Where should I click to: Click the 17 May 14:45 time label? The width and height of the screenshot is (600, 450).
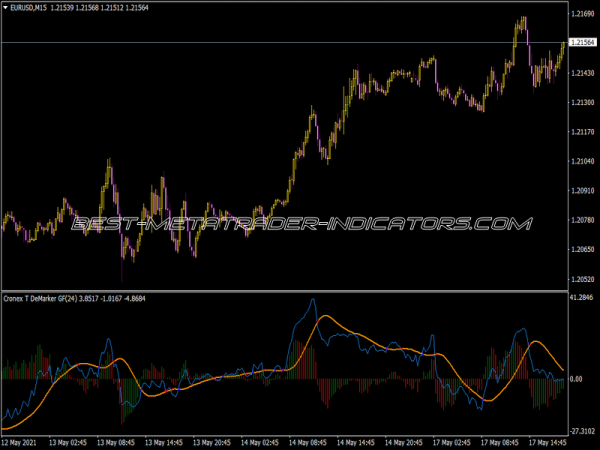coord(548,442)
